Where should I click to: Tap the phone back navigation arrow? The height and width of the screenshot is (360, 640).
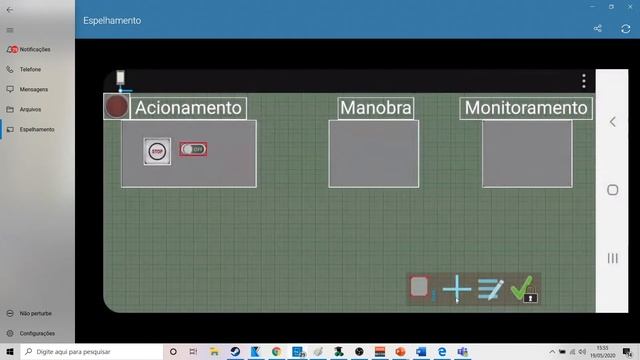coord(612,122)
